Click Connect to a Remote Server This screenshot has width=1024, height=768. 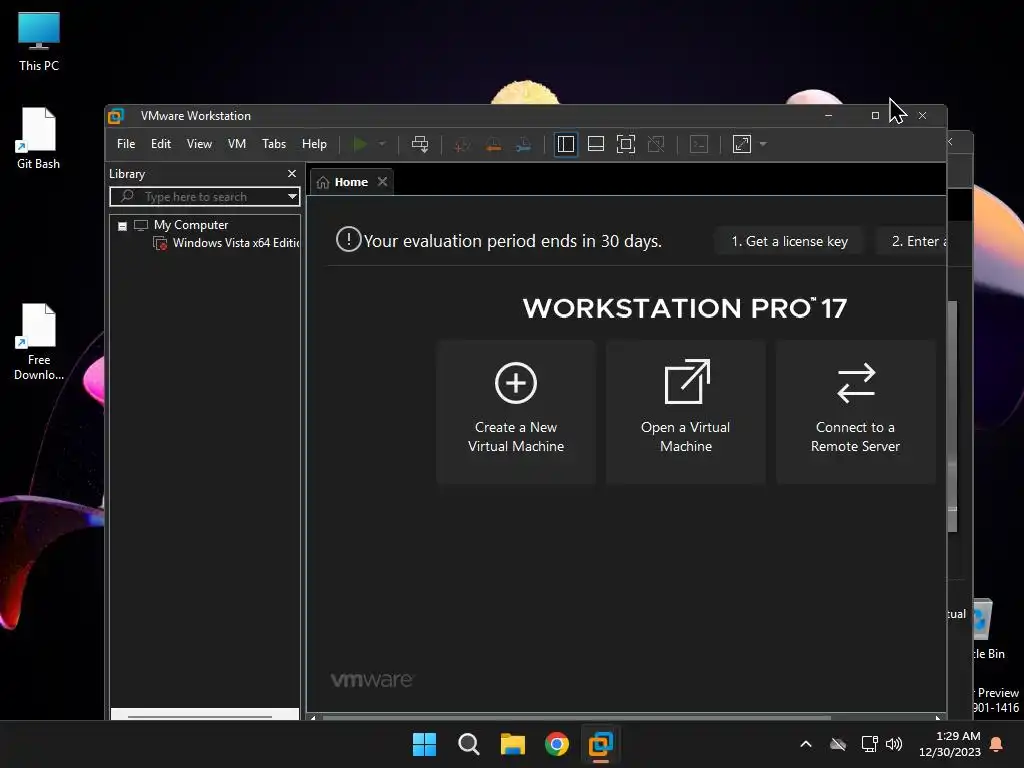[856, 411]
